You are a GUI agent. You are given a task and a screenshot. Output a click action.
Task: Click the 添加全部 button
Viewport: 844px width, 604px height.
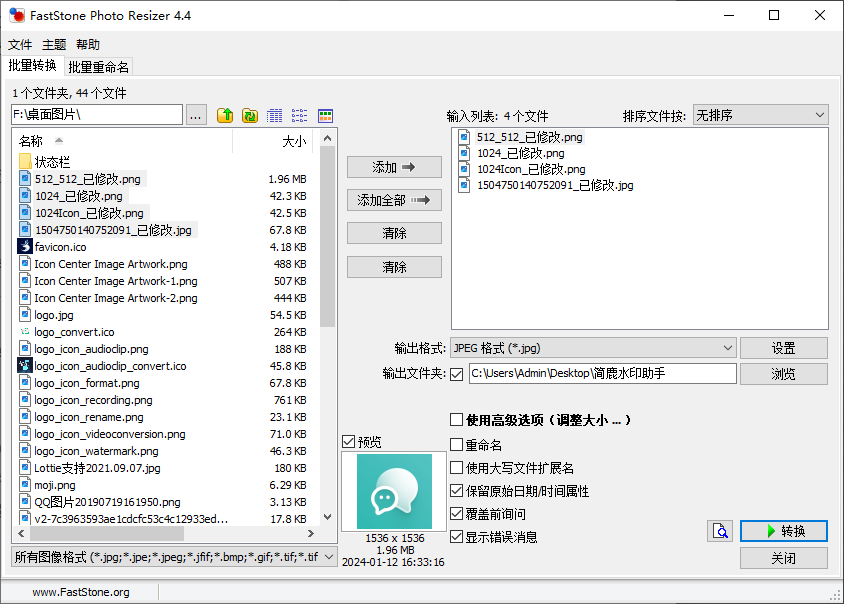tap(394, 200)
